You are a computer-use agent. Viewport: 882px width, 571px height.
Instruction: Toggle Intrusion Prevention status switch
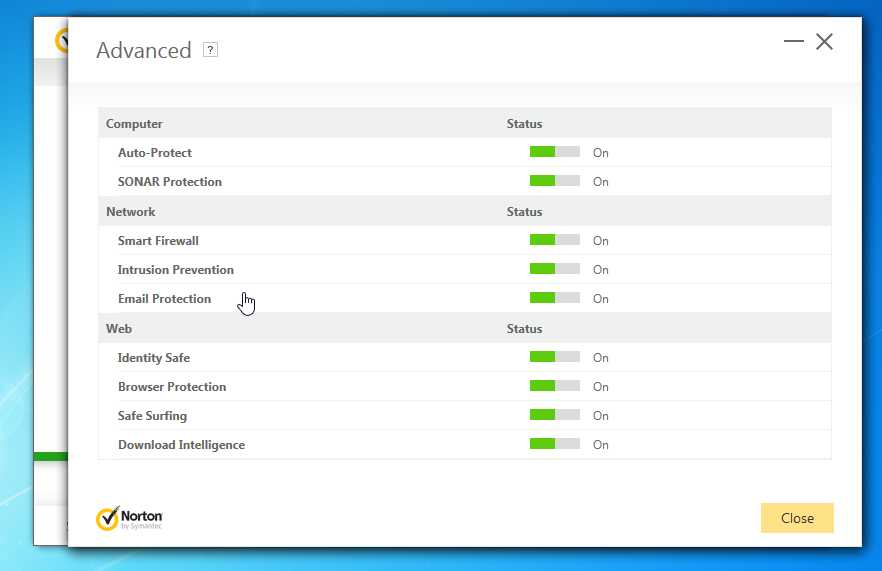click(554, 270)
